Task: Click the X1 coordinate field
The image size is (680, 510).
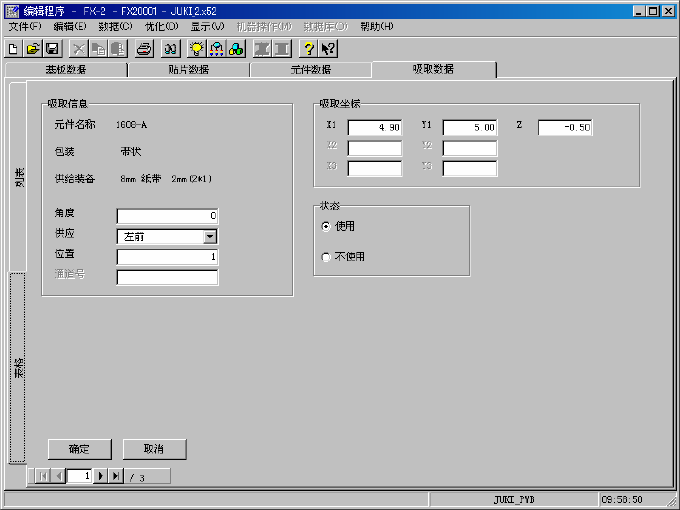Action: click(x=375, y=128)
